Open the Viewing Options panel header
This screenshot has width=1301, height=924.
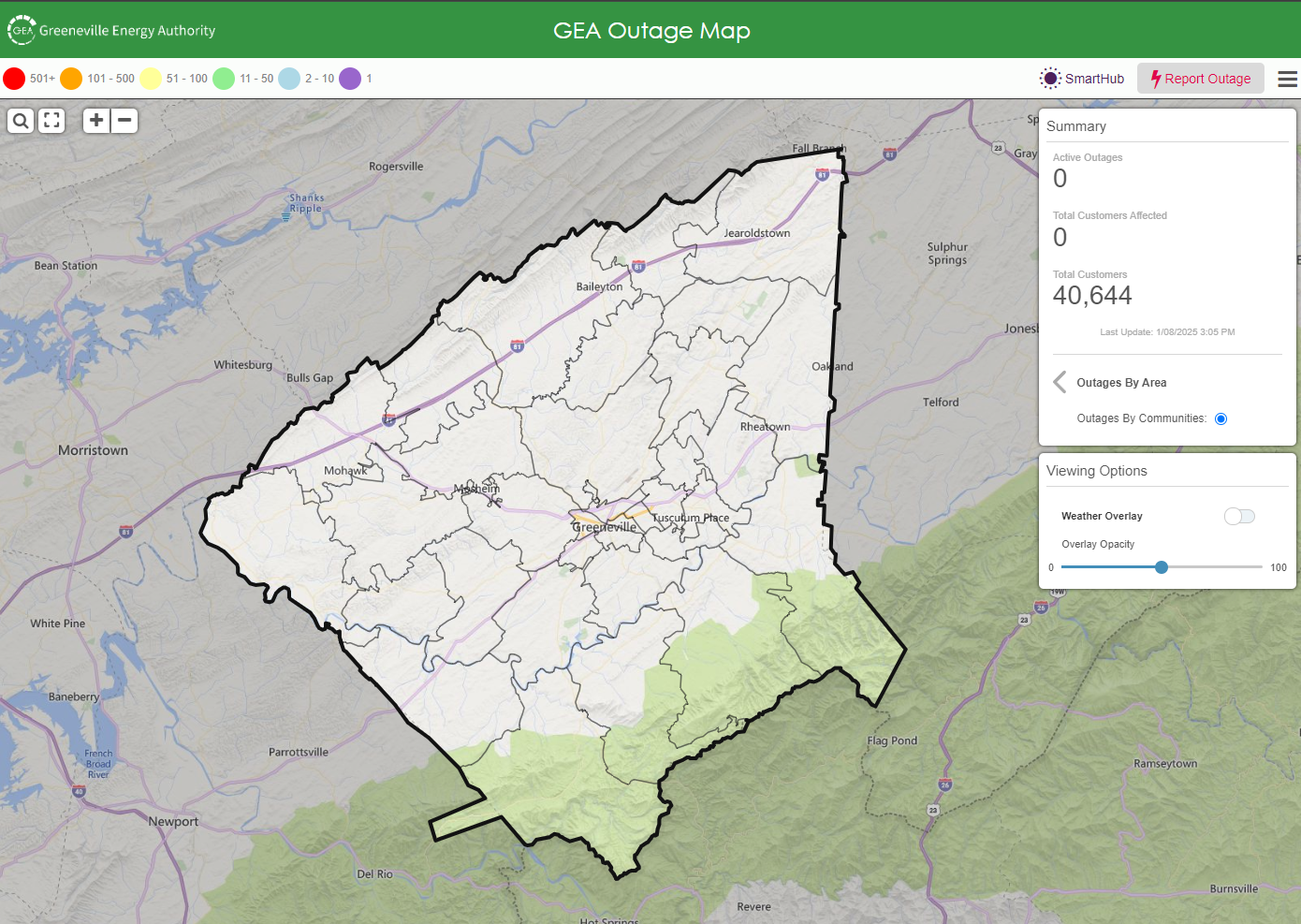click(1096, 470)
